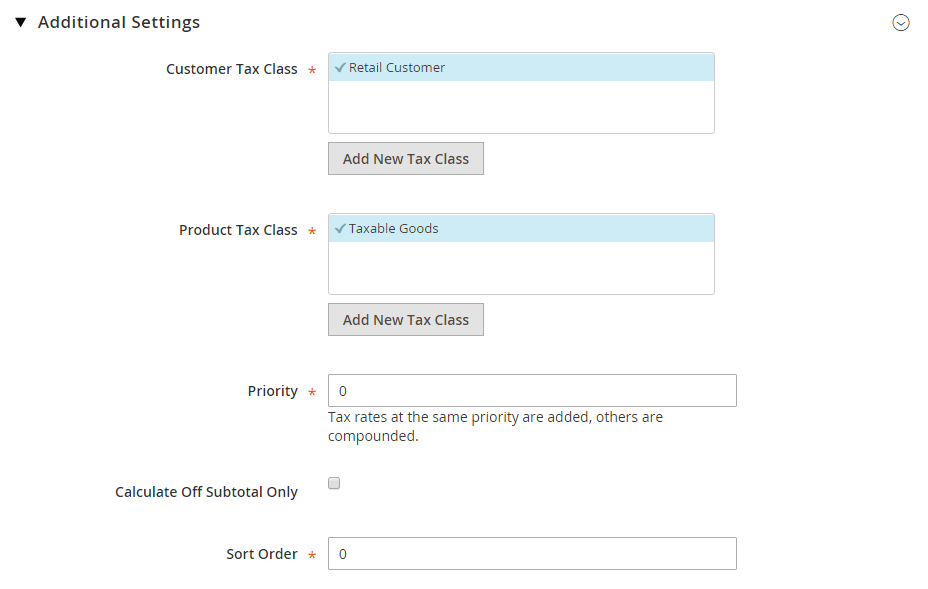Collapse the Additional Settings disclosure triangle
Screen dimensions: 928x589
[x=21, y=22]
